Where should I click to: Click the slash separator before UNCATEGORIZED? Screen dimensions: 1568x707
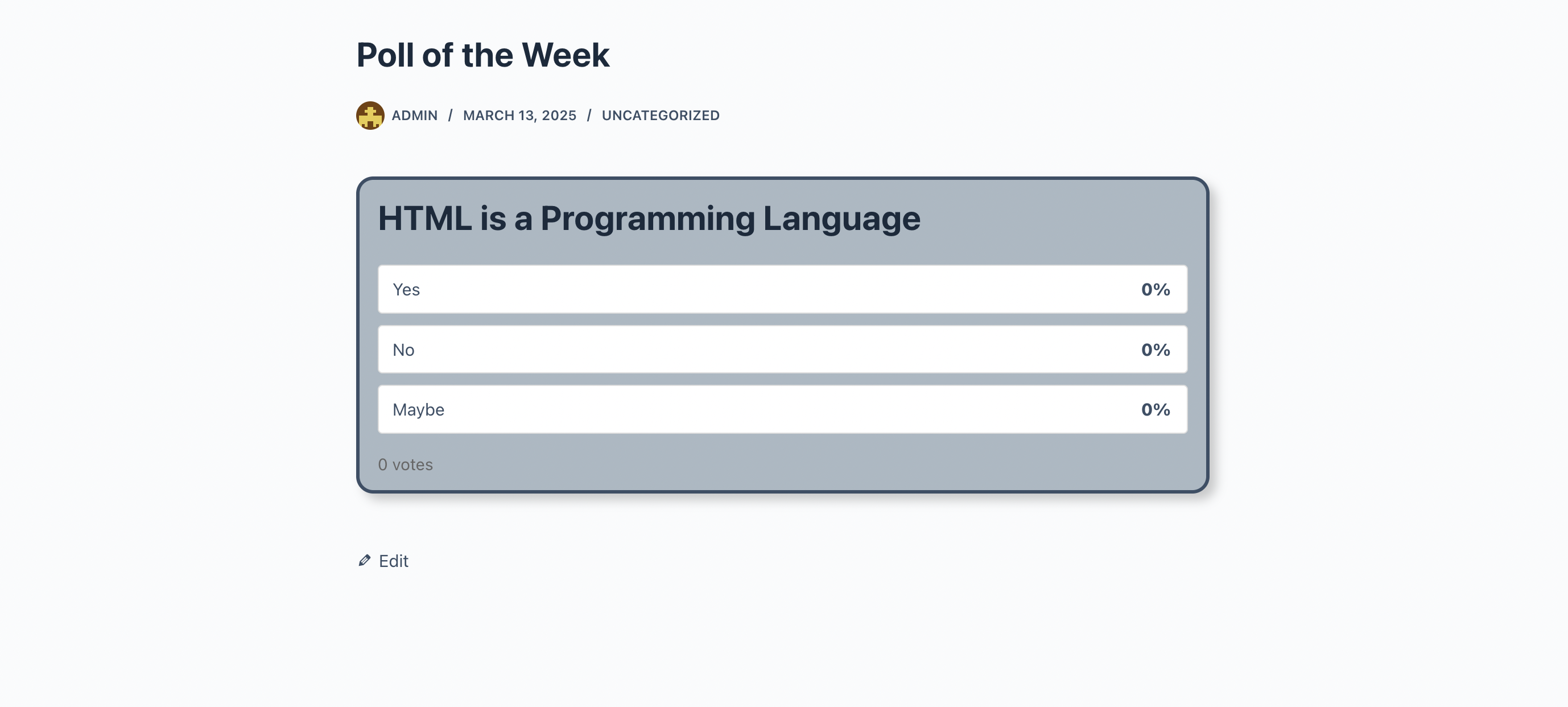point(589,115)
